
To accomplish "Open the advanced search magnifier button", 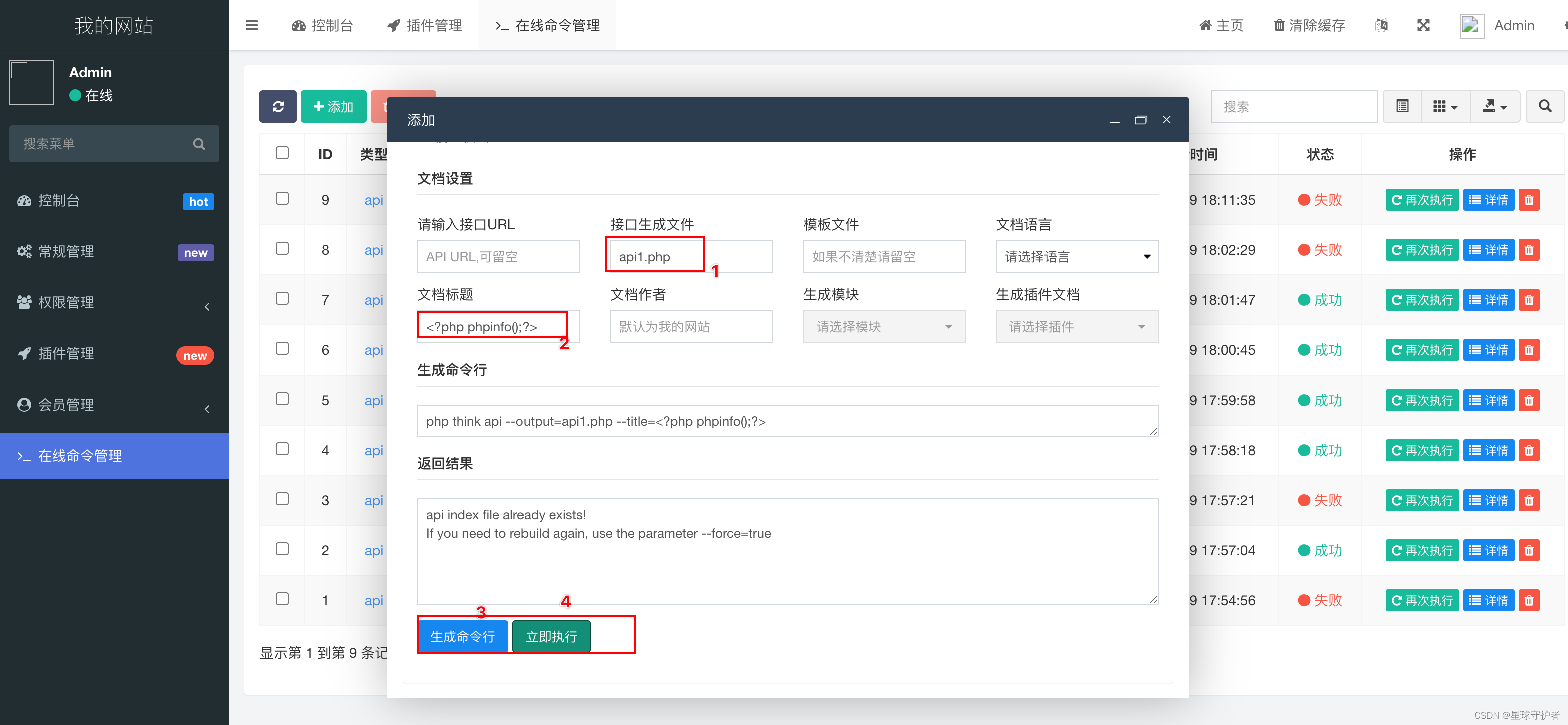I will [1545, 107].
